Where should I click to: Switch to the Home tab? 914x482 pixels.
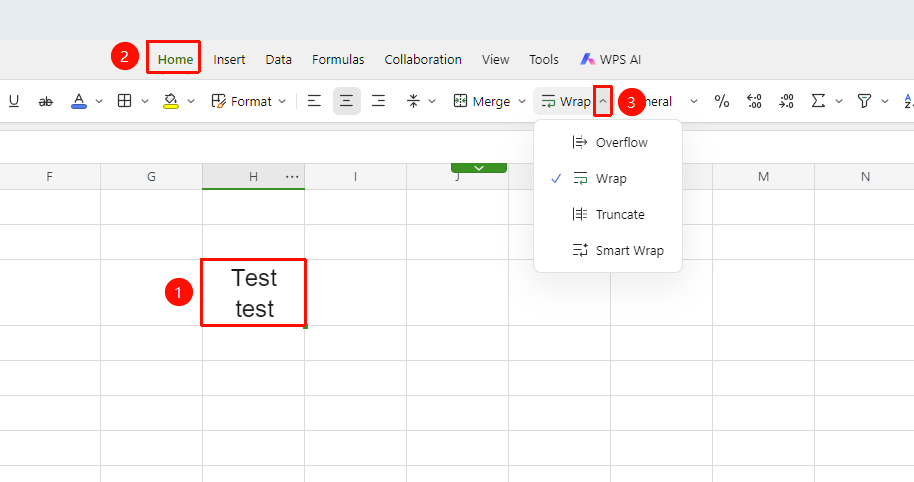175,59
